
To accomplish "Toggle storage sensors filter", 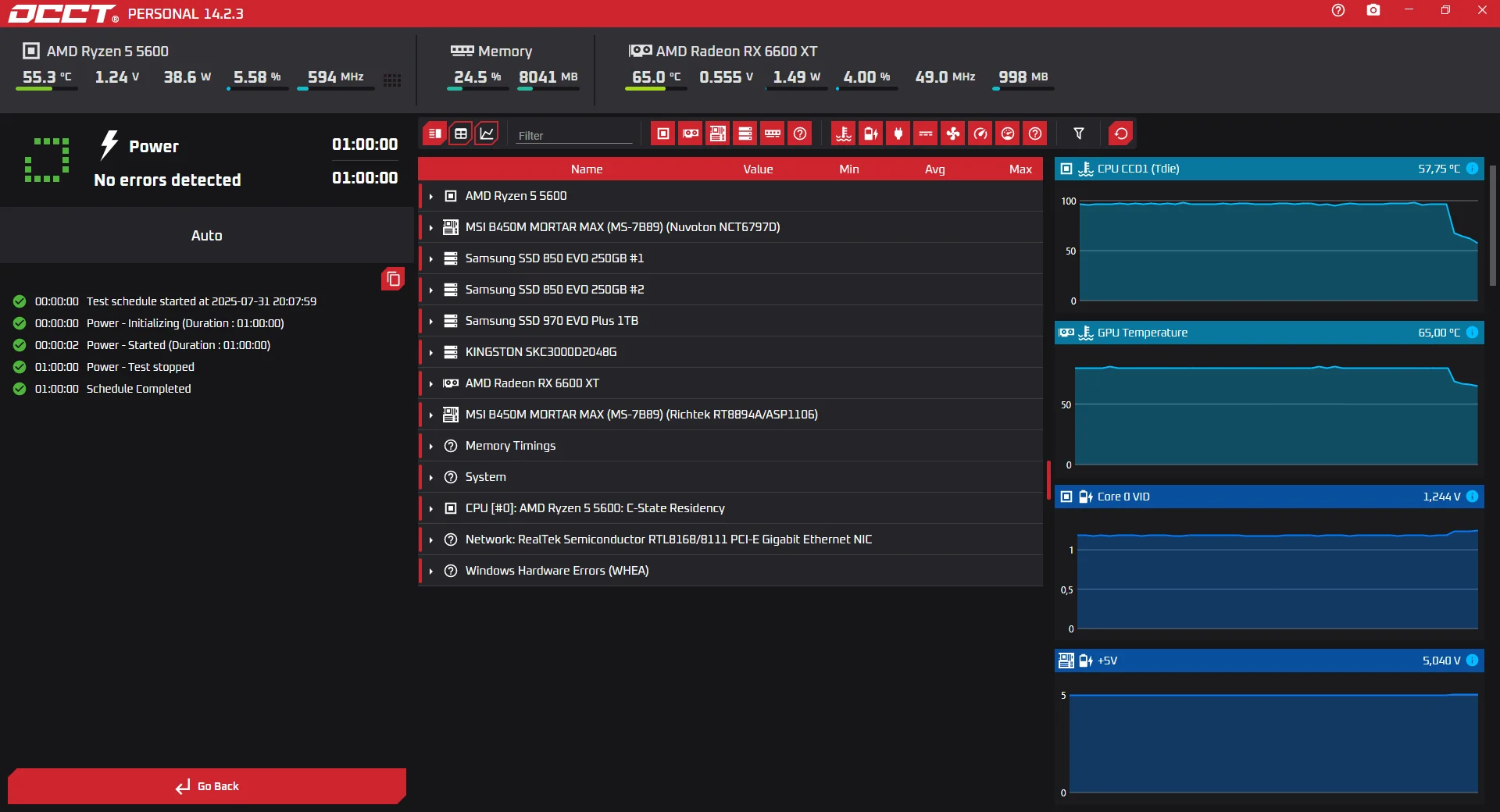I will point(745,134).
